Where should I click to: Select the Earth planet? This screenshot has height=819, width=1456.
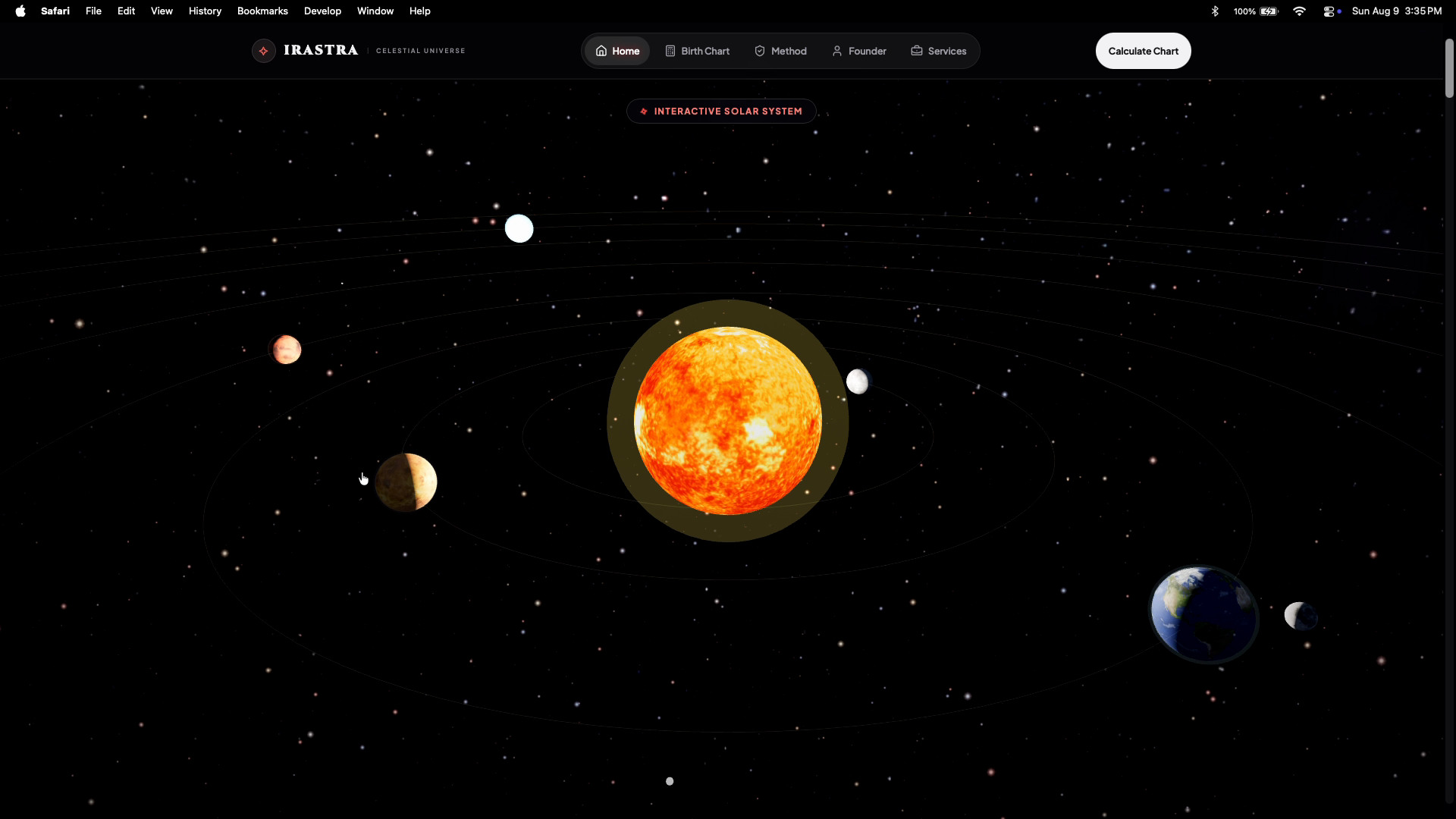[1204, 614]
